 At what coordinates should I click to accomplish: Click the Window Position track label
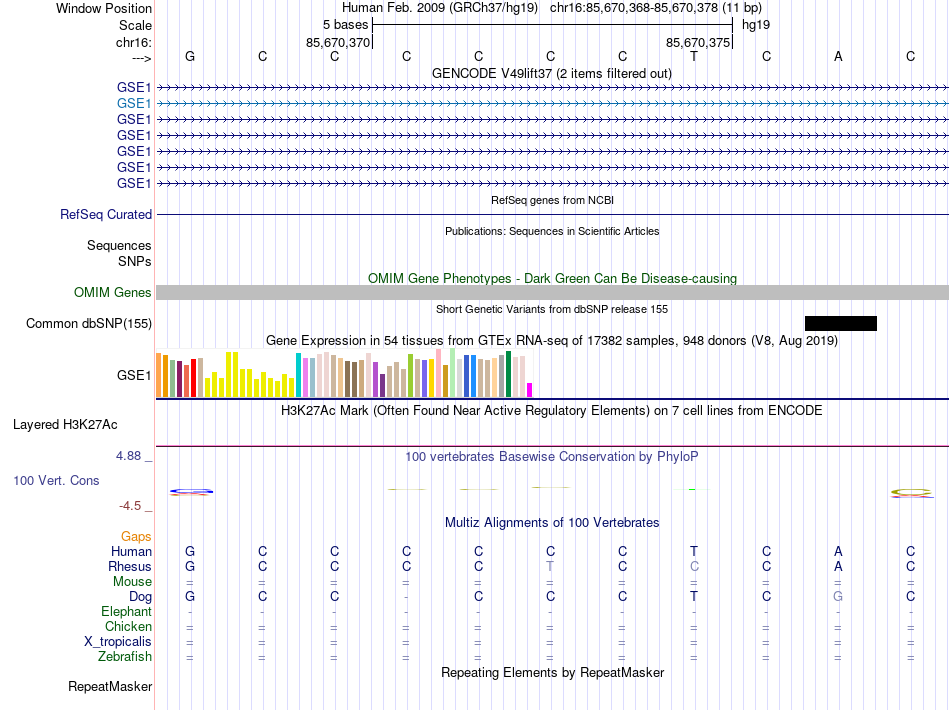pos(104,8)
